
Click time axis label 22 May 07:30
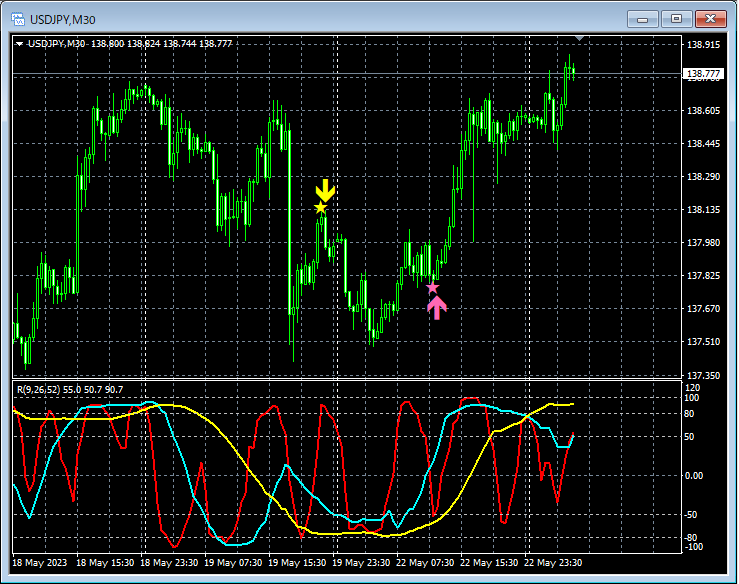point(425,563)
